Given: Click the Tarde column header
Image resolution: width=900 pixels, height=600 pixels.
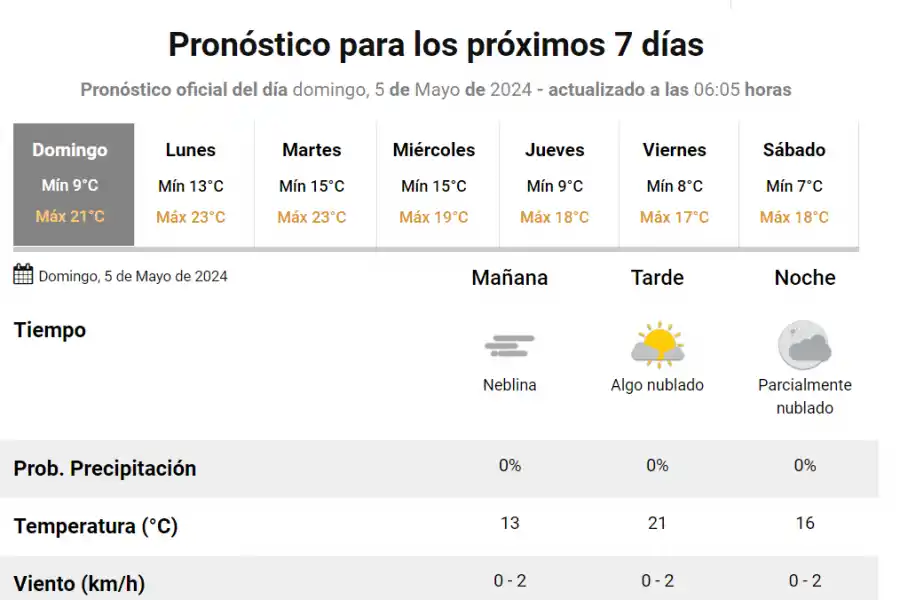Looking at the screenshot, I should pyautogui.click(x=656, y=278).
